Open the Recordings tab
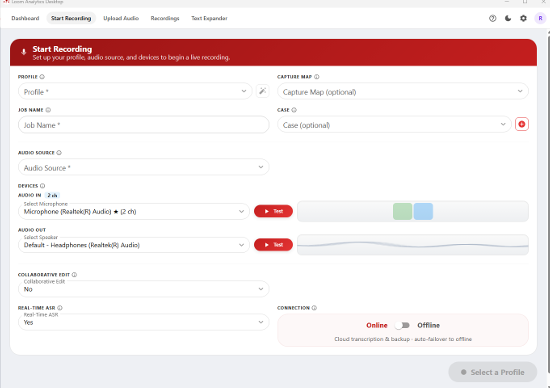The image size is (550, 388). [165, 18]
